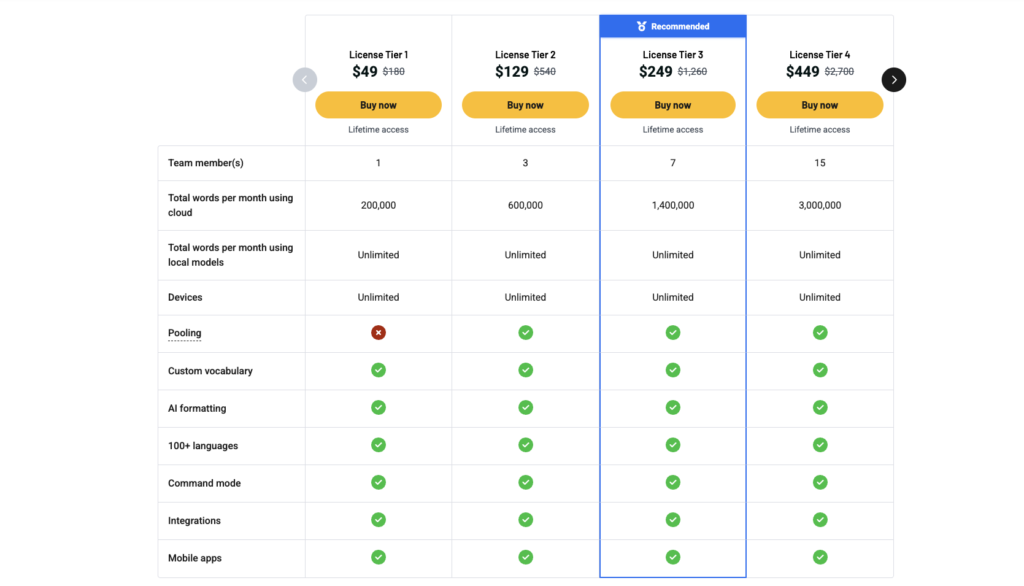Viewport: 1024px width, 586px height.
Task: Click the Mobile apps checkmark for Tier 1
Action: point(378,557)
